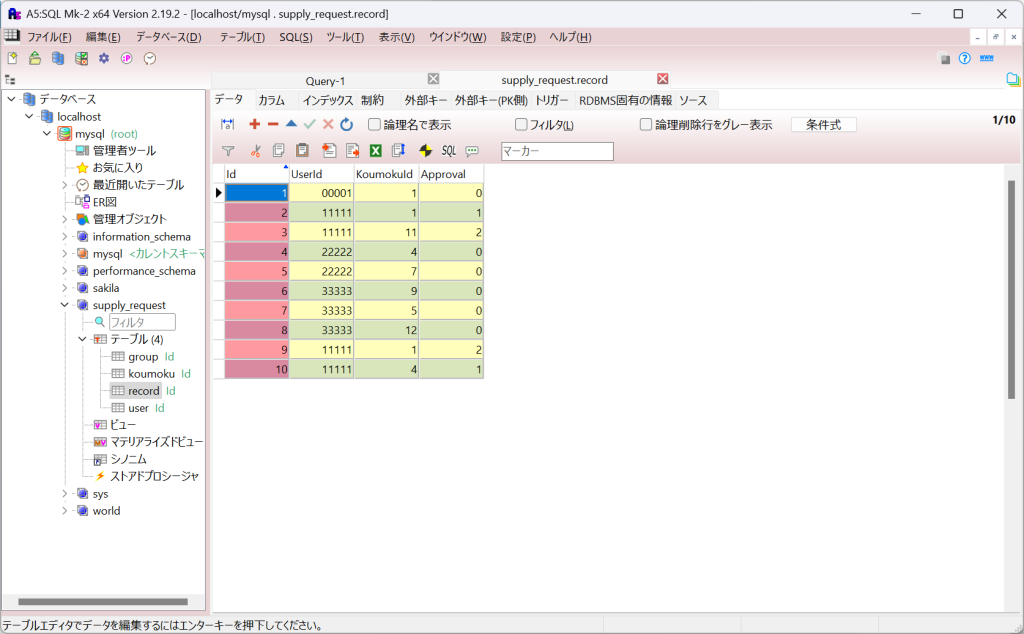
Task: Collapse the supply_request schema node
Action: click(x=65, y=305)
